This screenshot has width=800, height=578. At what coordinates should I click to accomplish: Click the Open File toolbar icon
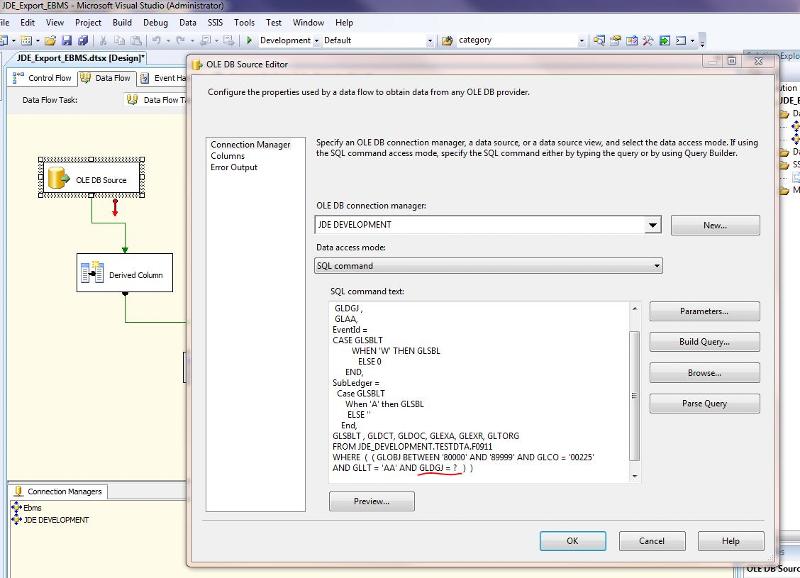(50, 40)
